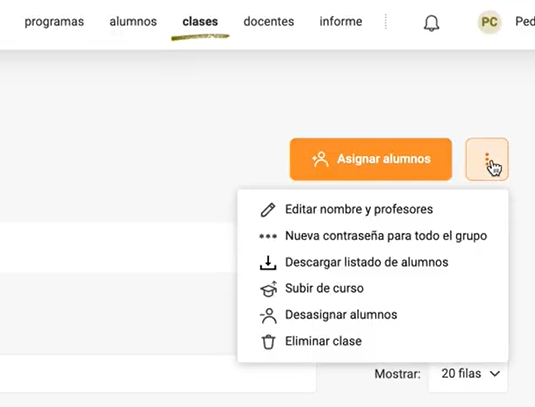Open the informe tab

click(341, 21)
